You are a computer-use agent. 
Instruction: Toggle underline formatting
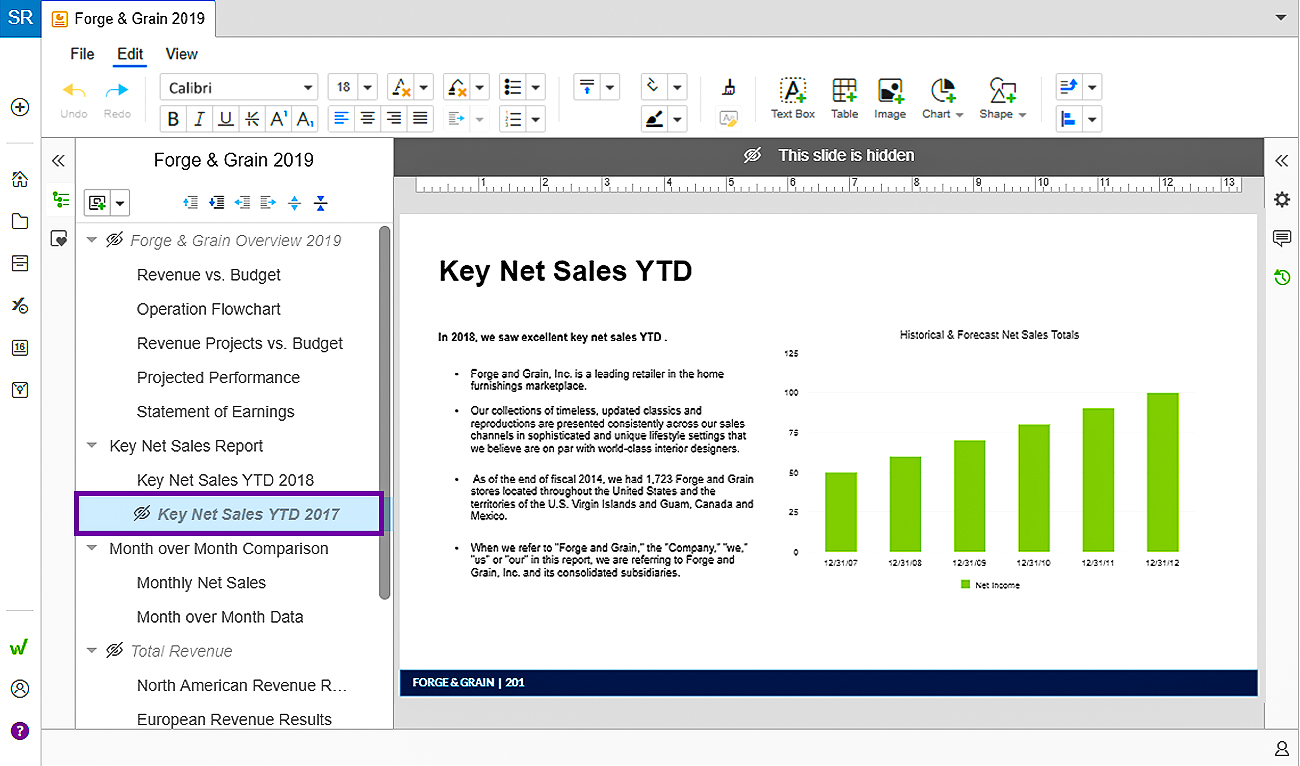click(x=226, y=119)
